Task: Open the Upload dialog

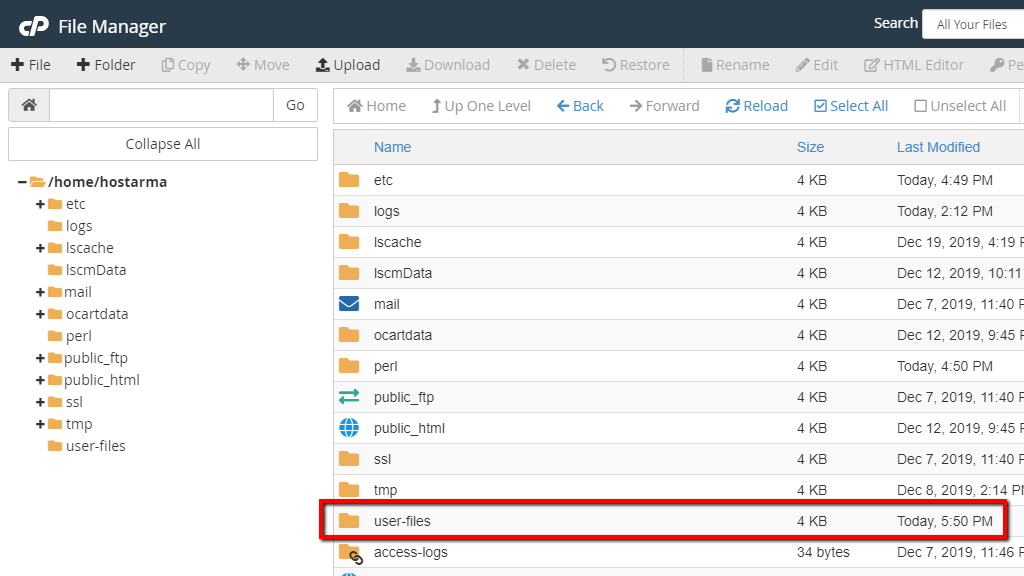Action: [347, 65]
